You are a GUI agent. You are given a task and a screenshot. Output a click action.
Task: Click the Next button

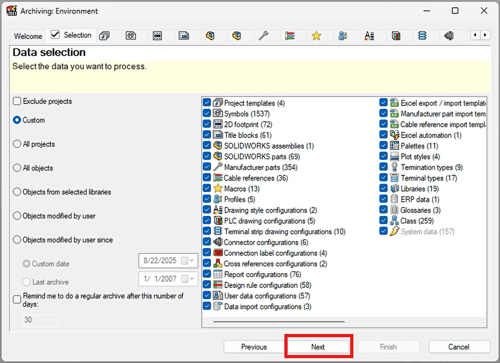(x=318, y=347)
